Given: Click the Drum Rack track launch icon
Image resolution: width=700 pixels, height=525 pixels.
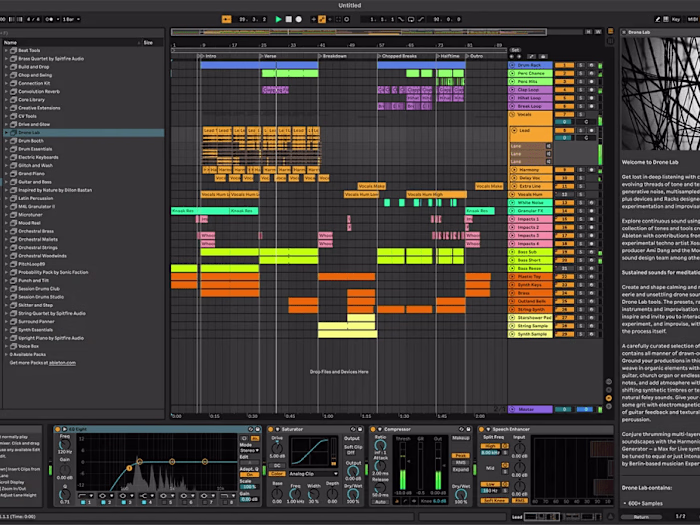Looking at the screenshot, I should tap(512, 65).
